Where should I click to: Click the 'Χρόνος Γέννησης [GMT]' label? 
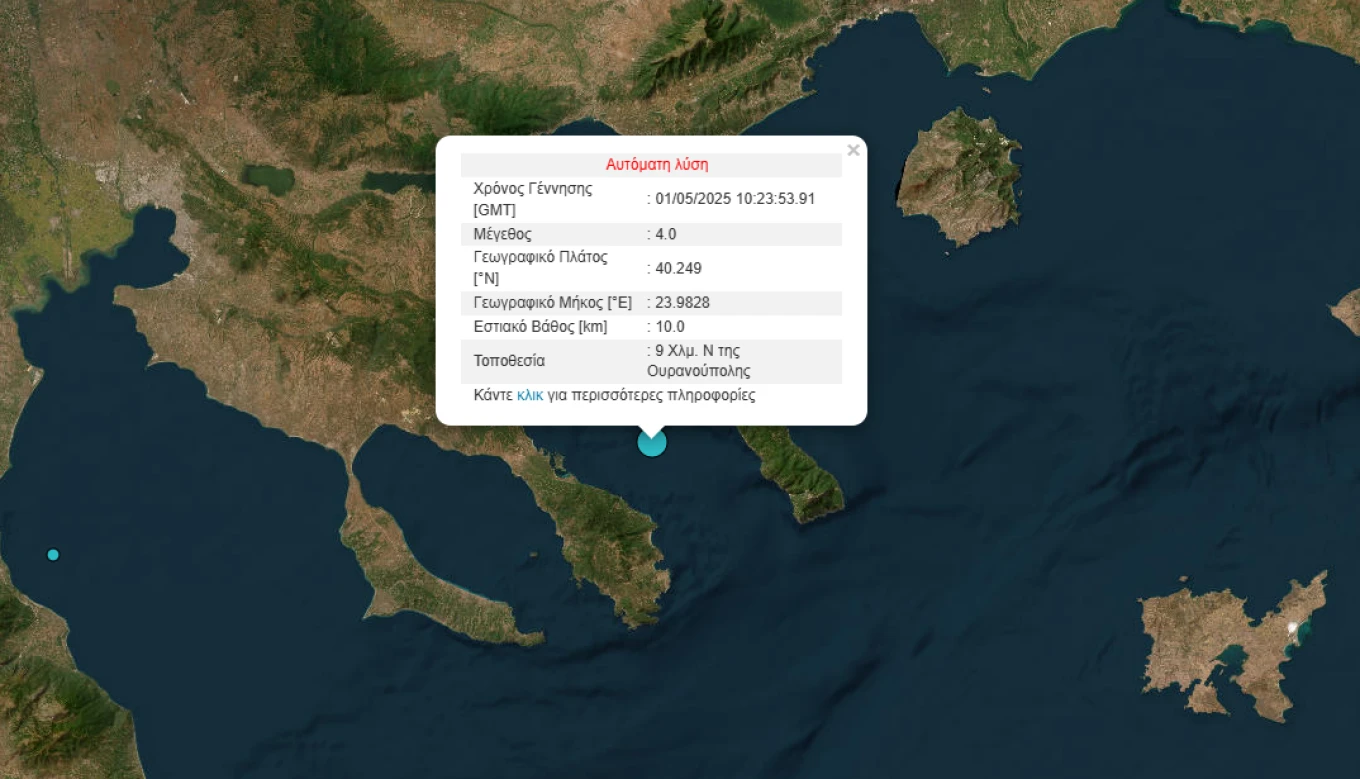coord(532,199)
